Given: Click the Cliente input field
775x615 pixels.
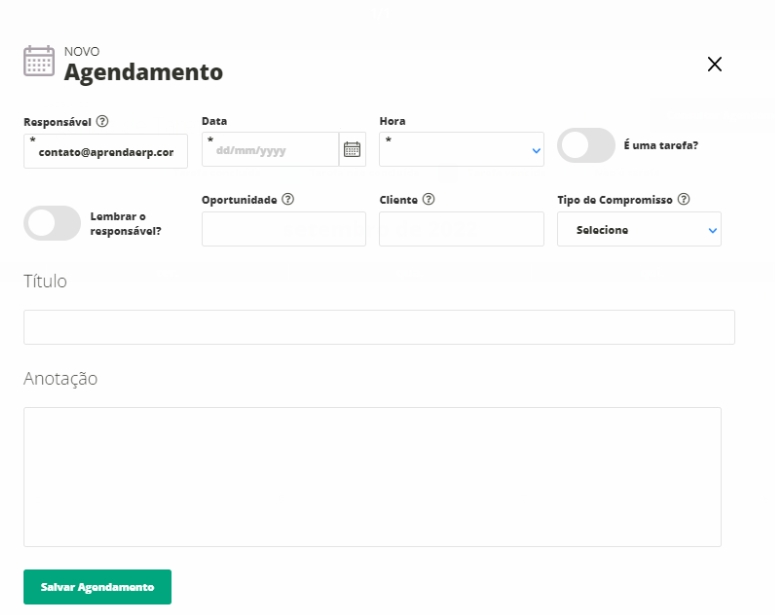Looking at the screenshot, I should 447,230.
